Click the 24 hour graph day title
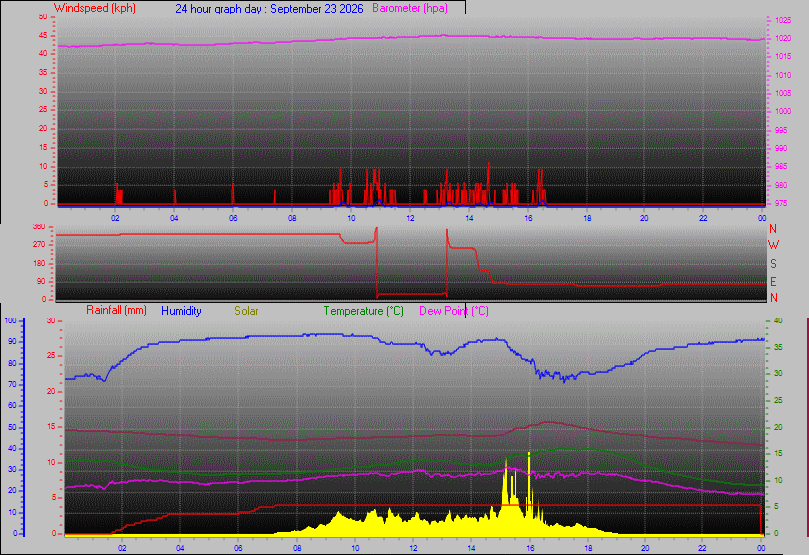Screen dimensions: 809x555 coord(269,9)
